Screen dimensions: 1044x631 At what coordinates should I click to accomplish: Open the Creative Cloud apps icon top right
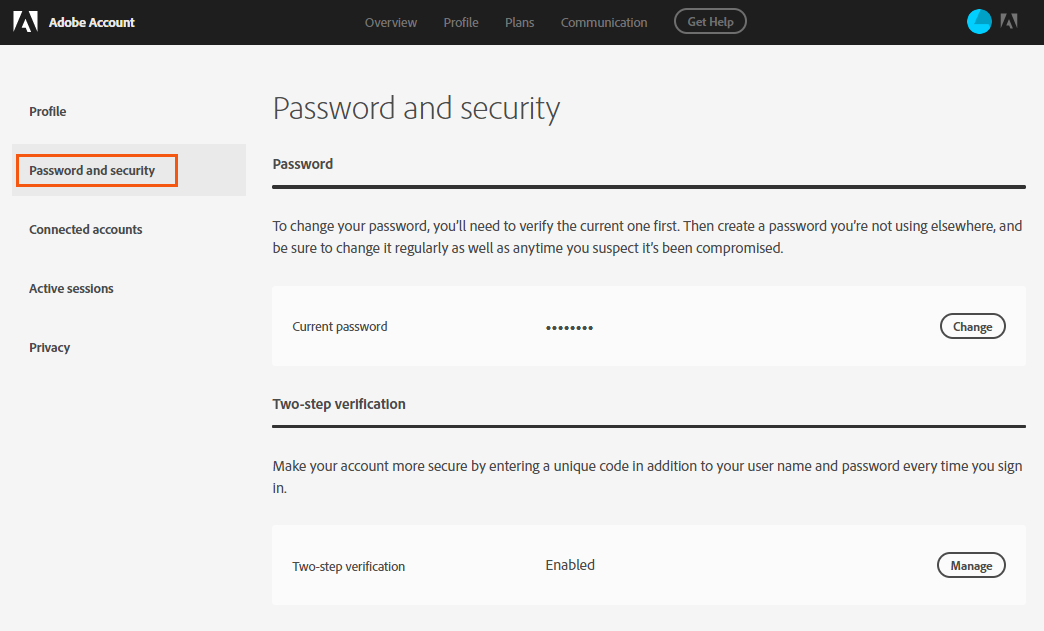click(1009, 20)
